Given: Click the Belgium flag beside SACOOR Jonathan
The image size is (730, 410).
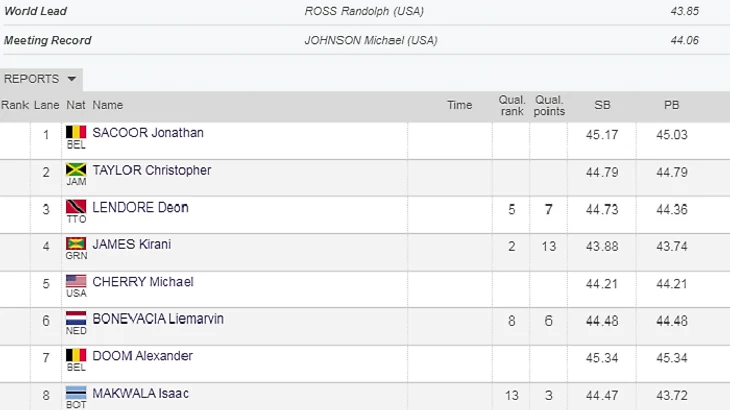Looking at the screenshot, I should 76,132.
